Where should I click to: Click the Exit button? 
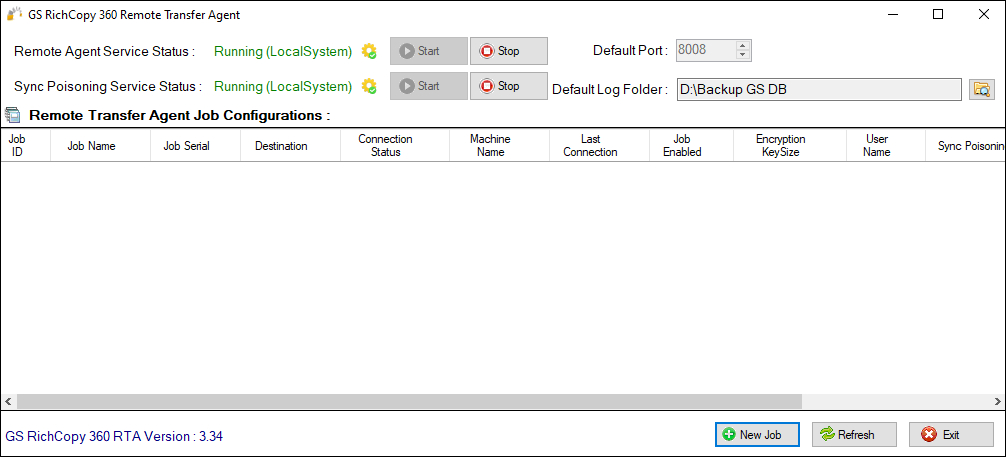tap(951, 435)
